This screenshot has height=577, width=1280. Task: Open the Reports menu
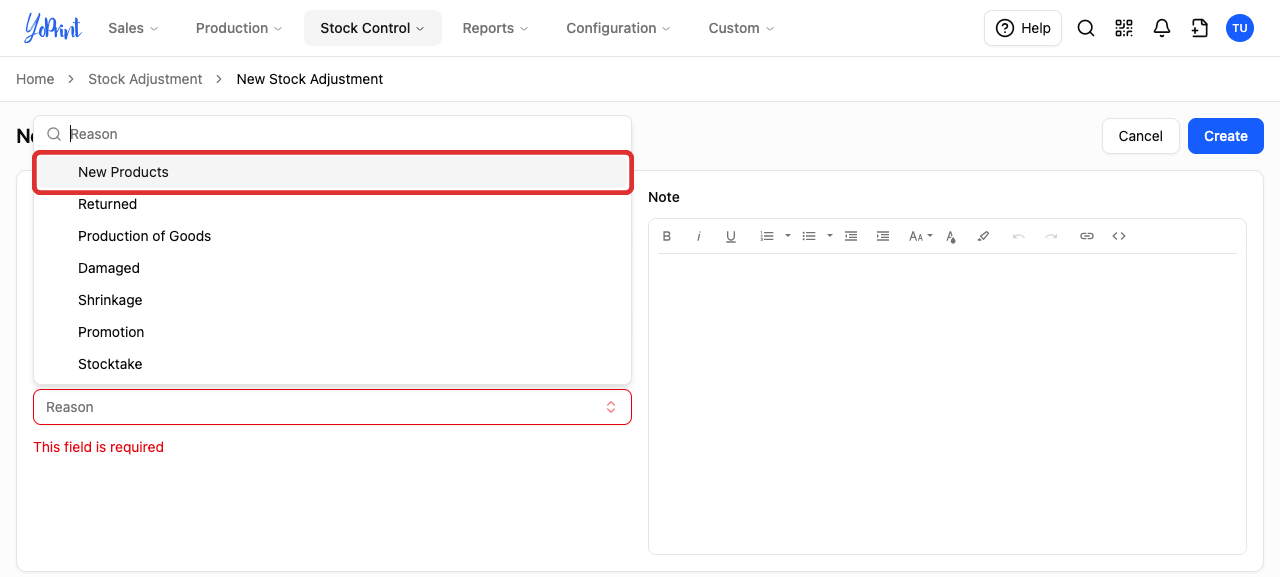495,28
